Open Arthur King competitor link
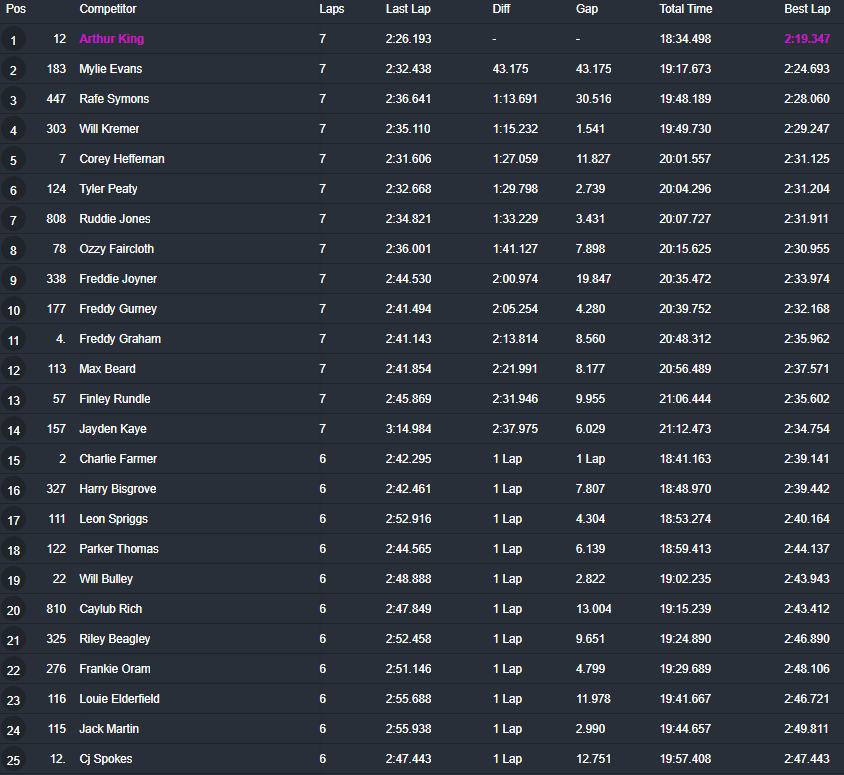Viewport: 844px width, 775px height. coord(112,39)
